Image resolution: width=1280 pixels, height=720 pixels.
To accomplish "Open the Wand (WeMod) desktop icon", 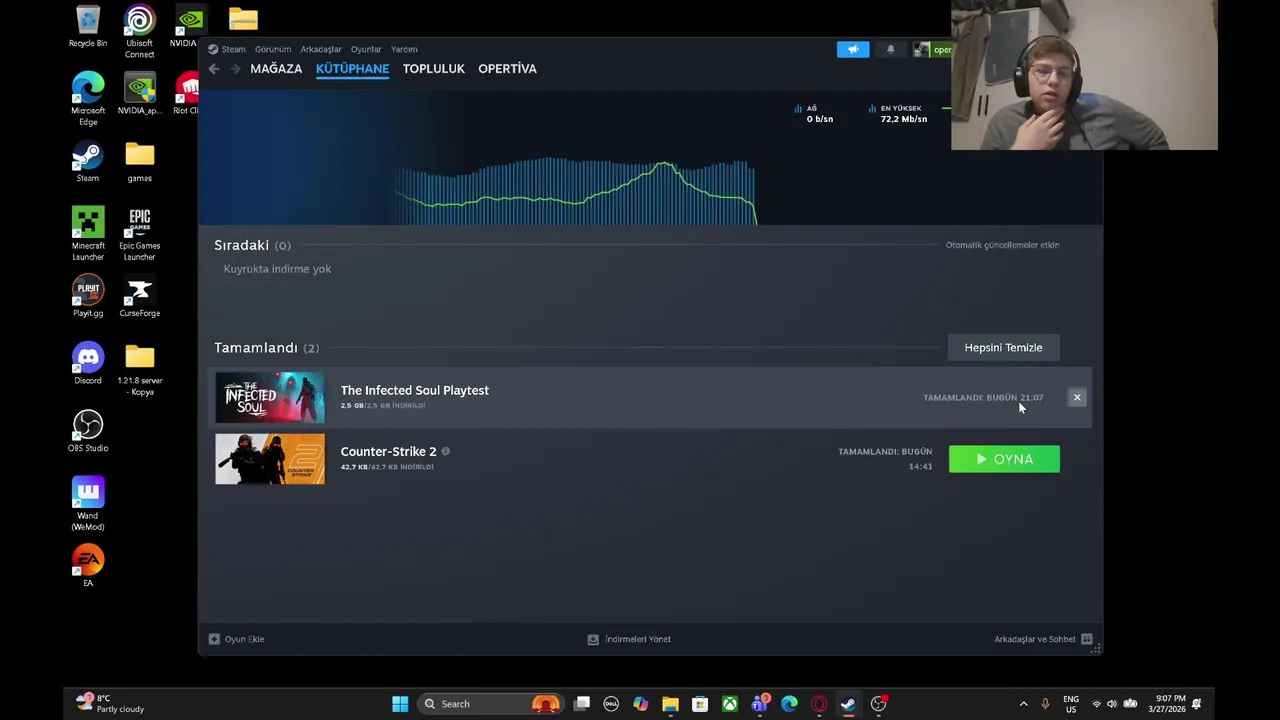I will 88,504.
